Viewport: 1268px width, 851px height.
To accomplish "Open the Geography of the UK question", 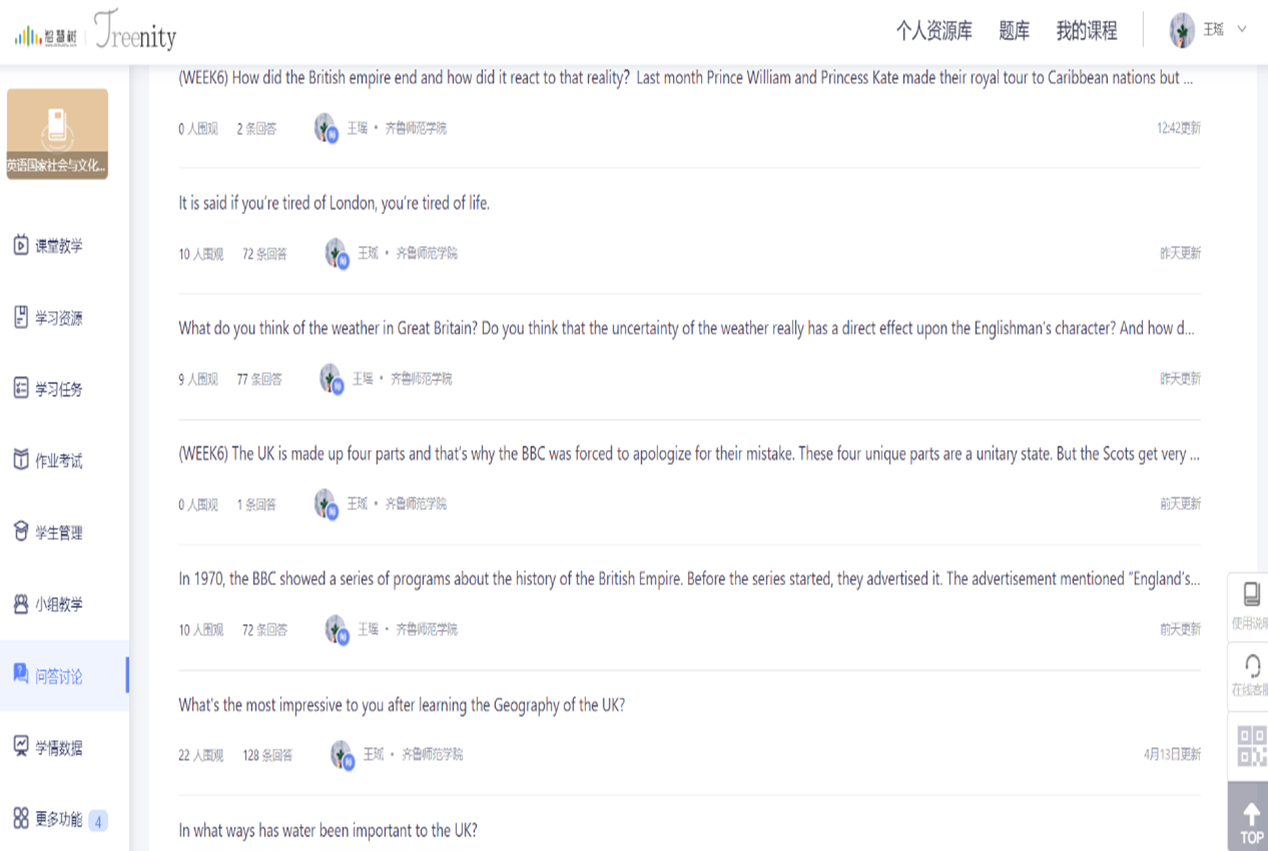I will coord(401,705).
